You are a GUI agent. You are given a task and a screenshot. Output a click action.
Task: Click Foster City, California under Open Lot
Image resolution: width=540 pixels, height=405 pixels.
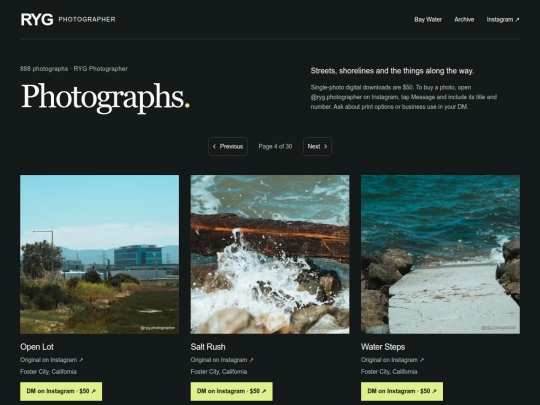pos(48,372)
